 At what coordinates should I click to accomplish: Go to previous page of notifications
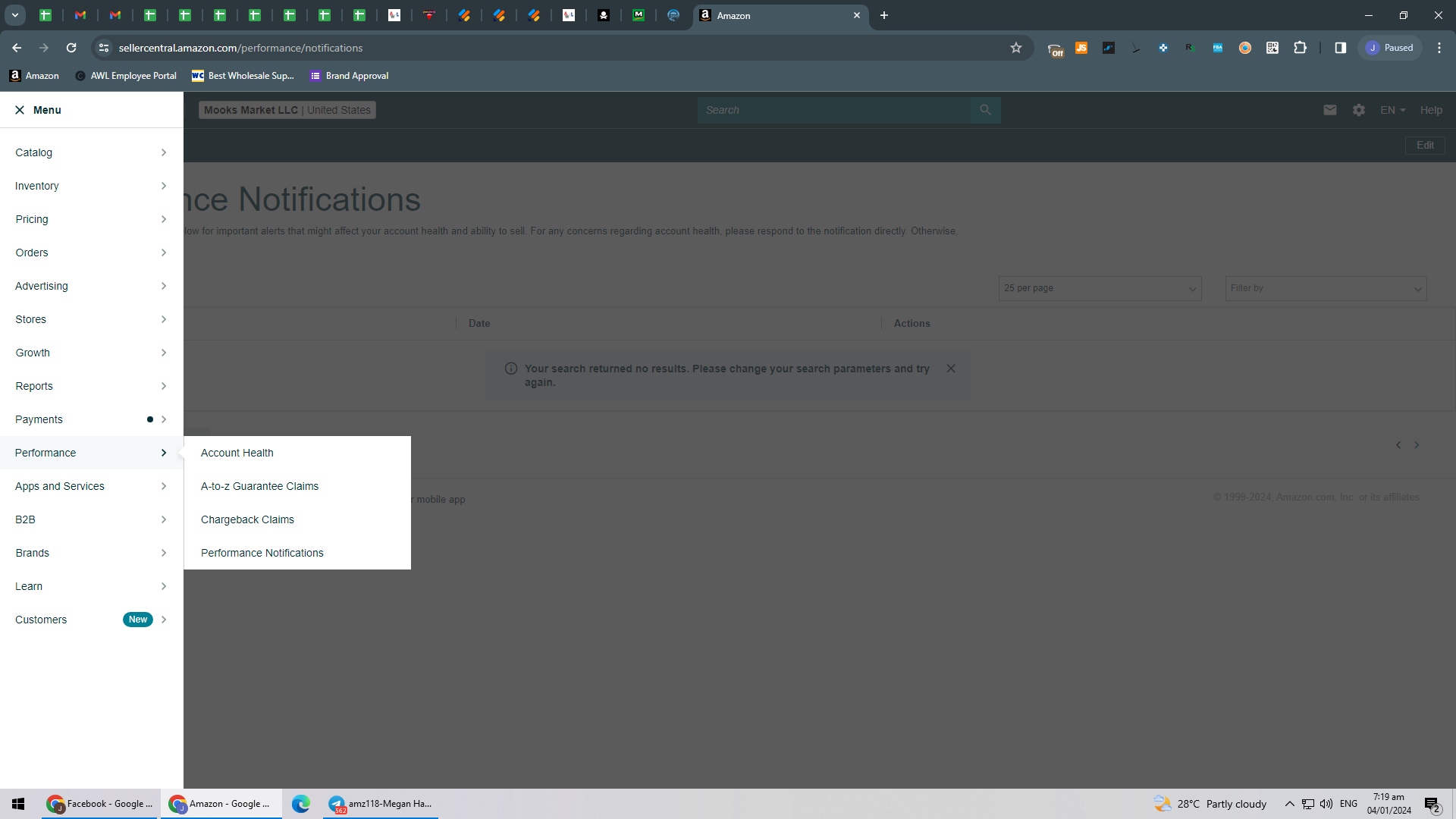(1398, 445)
